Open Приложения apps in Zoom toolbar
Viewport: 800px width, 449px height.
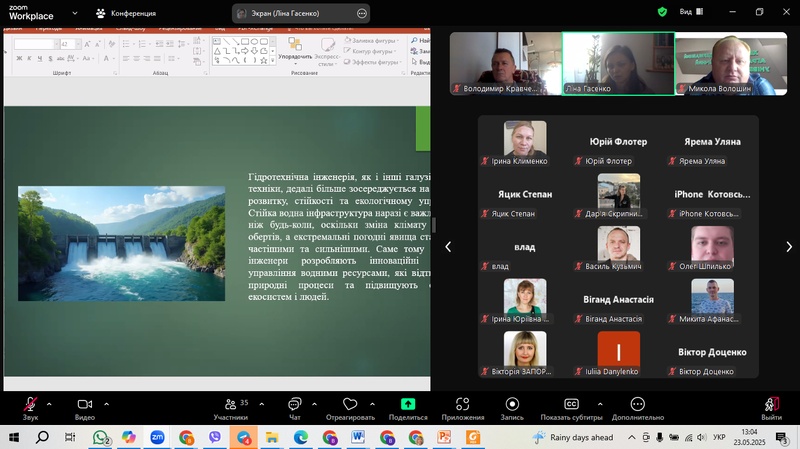pyautogui.click(x=463, y=409)
